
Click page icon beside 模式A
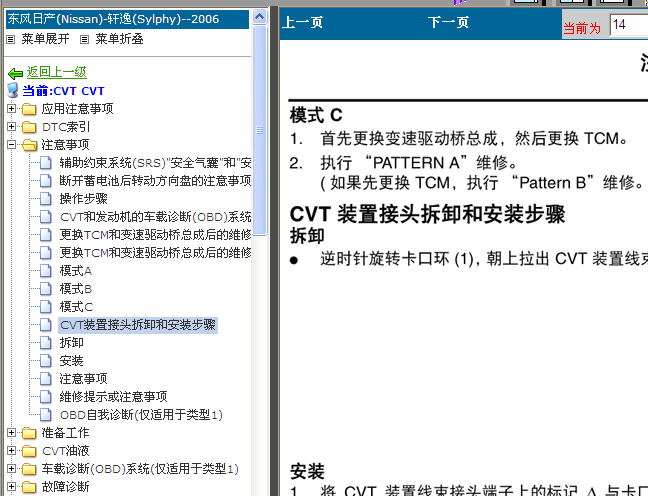point(46,271)
